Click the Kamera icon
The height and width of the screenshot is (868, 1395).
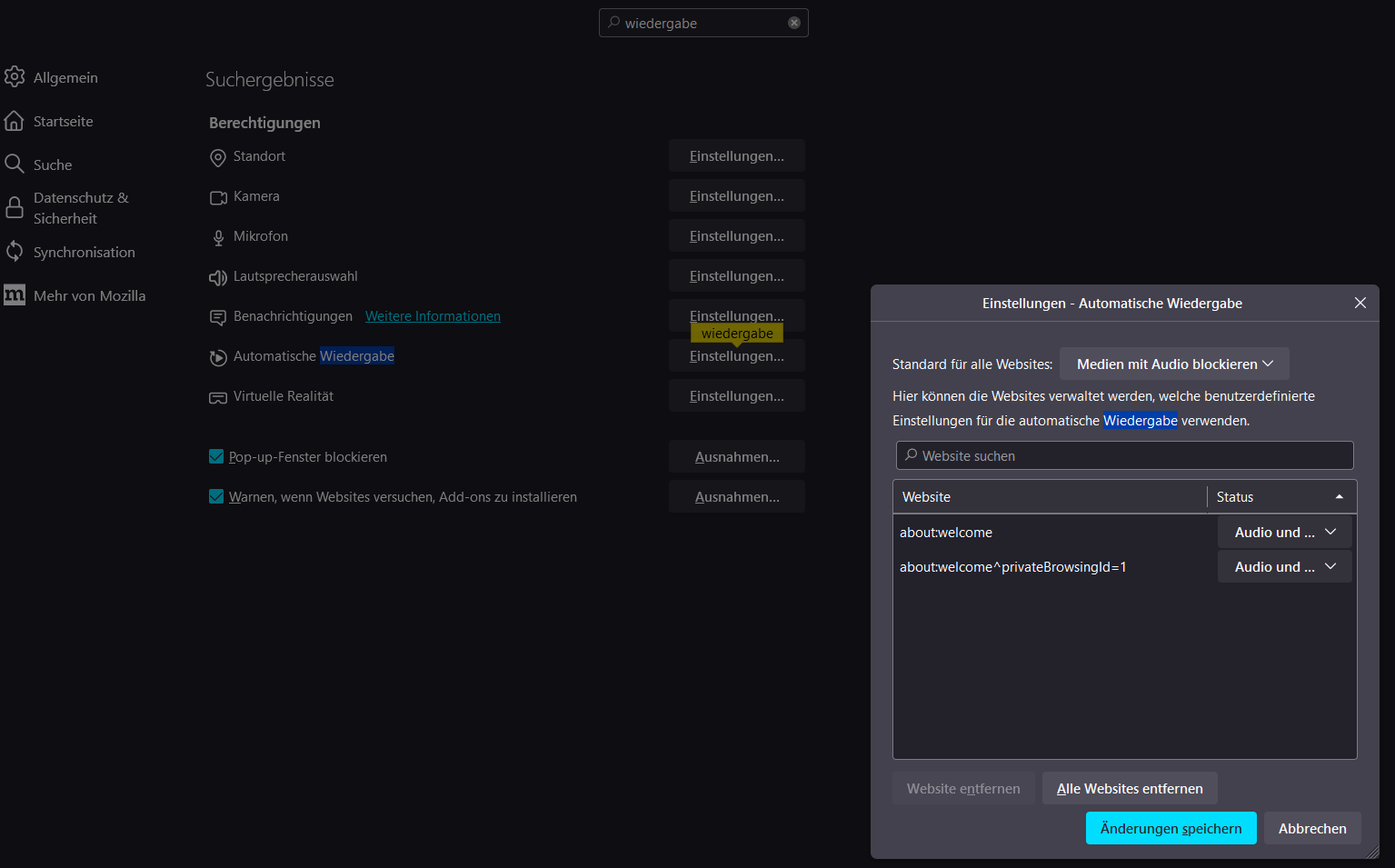click(x=218, y=197)
